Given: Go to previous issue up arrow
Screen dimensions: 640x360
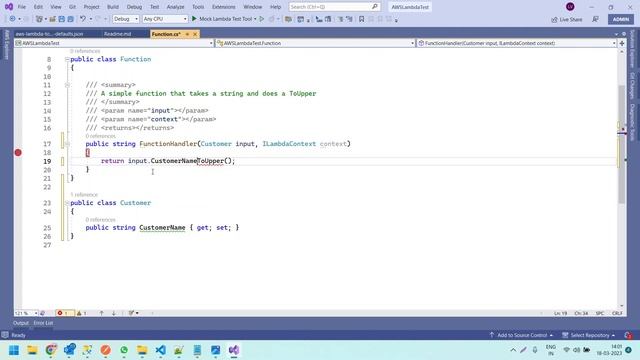Looking at the screenshot, I should click(102, 313).
